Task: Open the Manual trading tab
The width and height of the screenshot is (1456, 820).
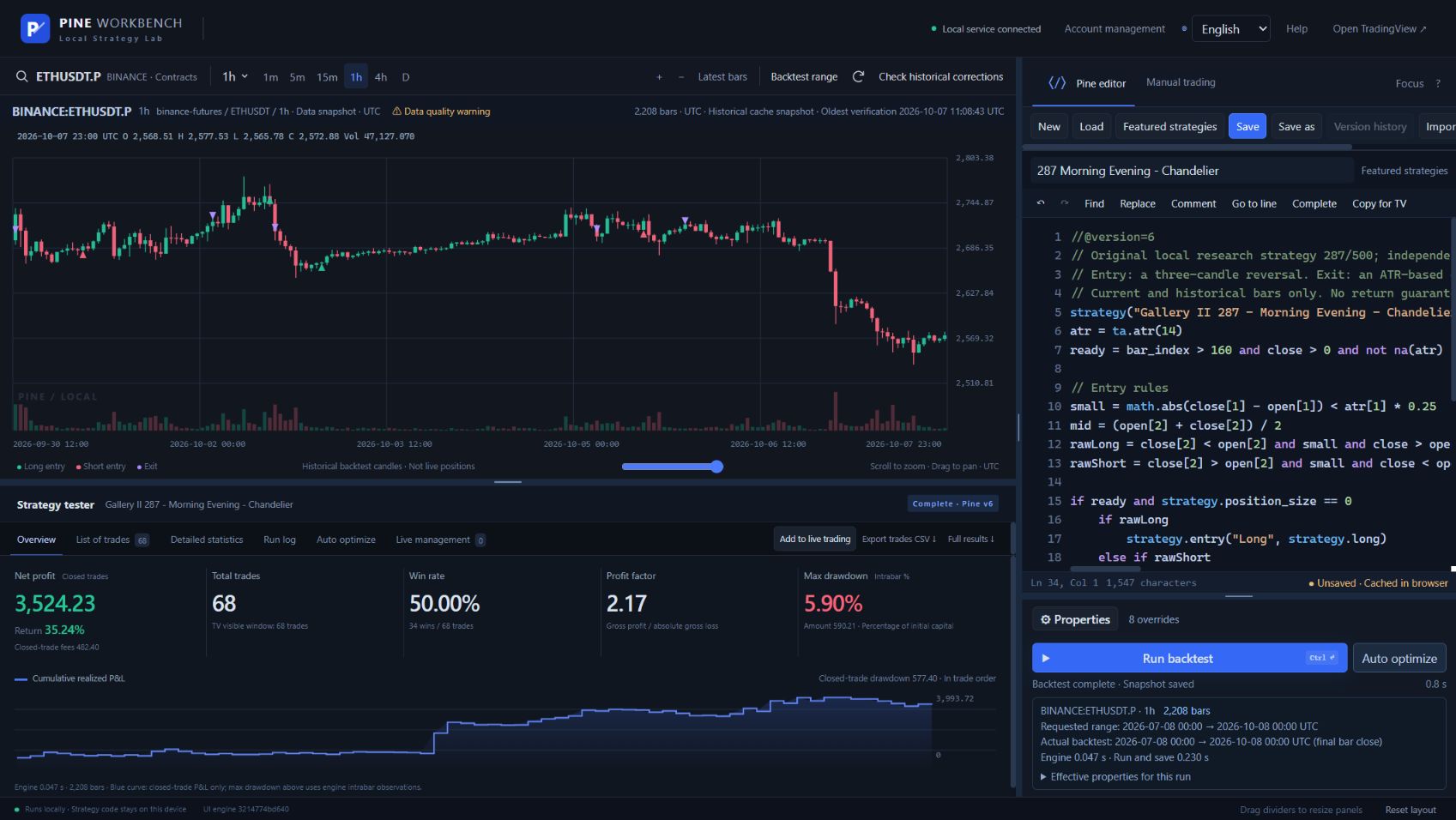Action: click(x=1181, y=82)
